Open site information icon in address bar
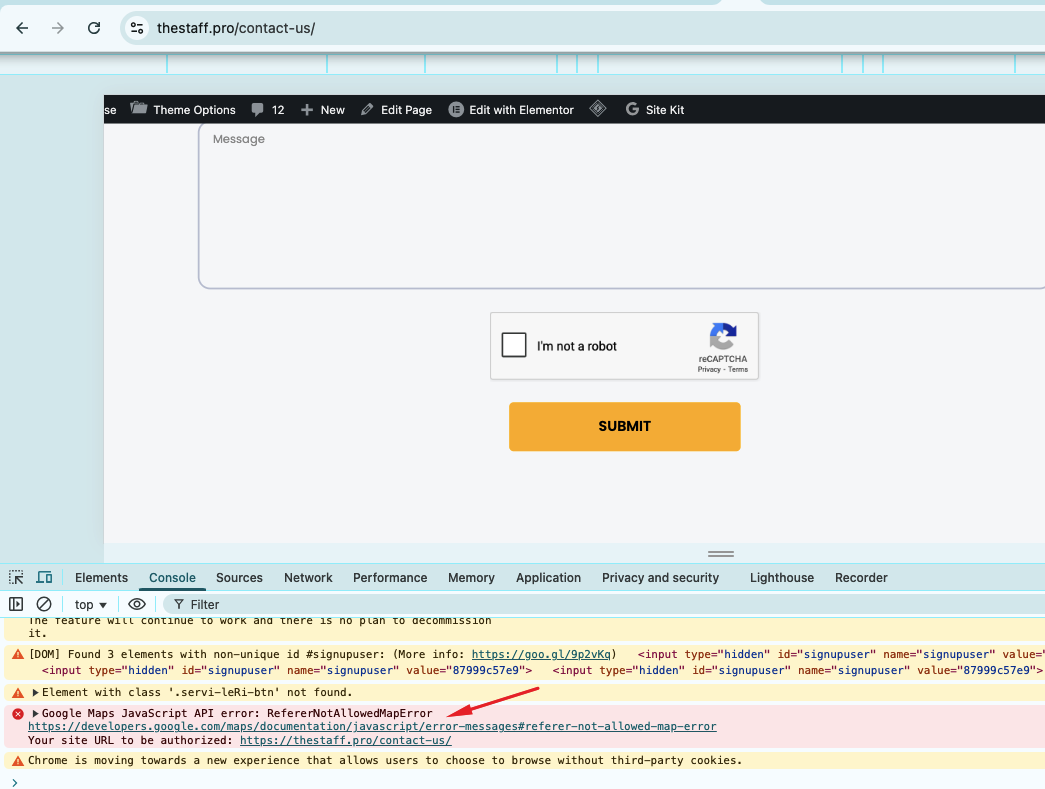The image size is (1045, 789). 137,28
